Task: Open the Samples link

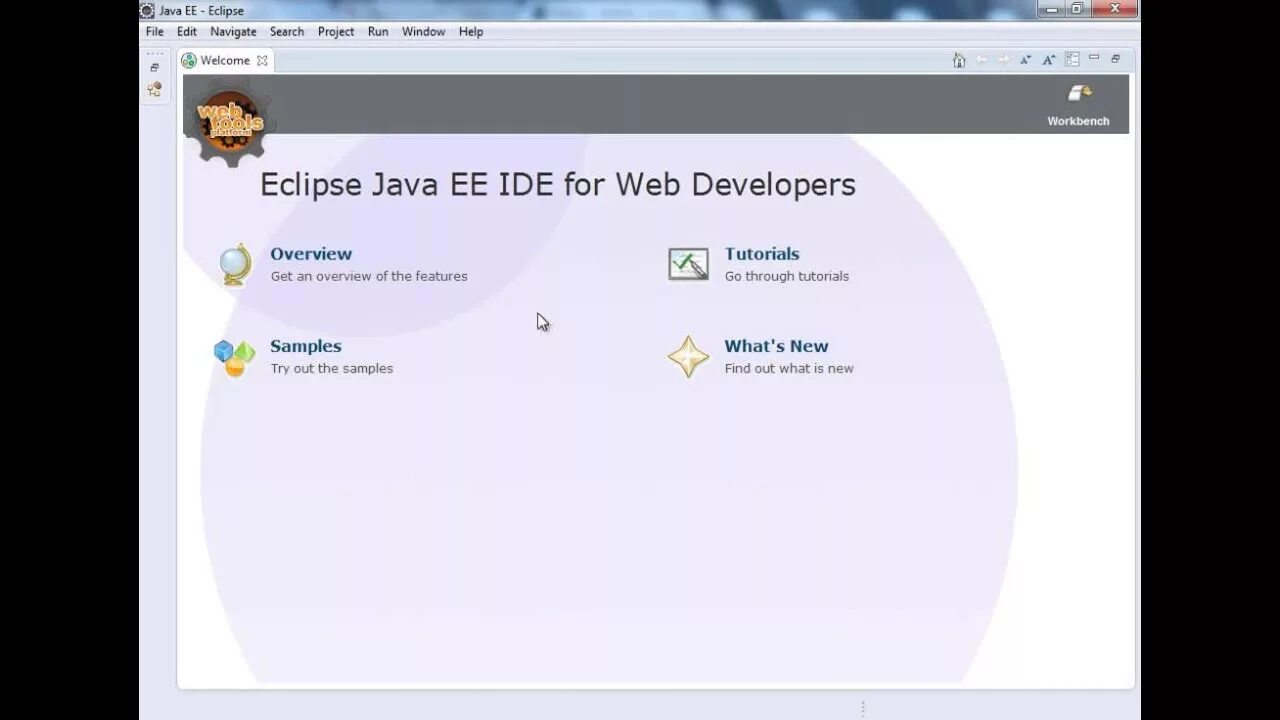Action: [x=306, y=346]
